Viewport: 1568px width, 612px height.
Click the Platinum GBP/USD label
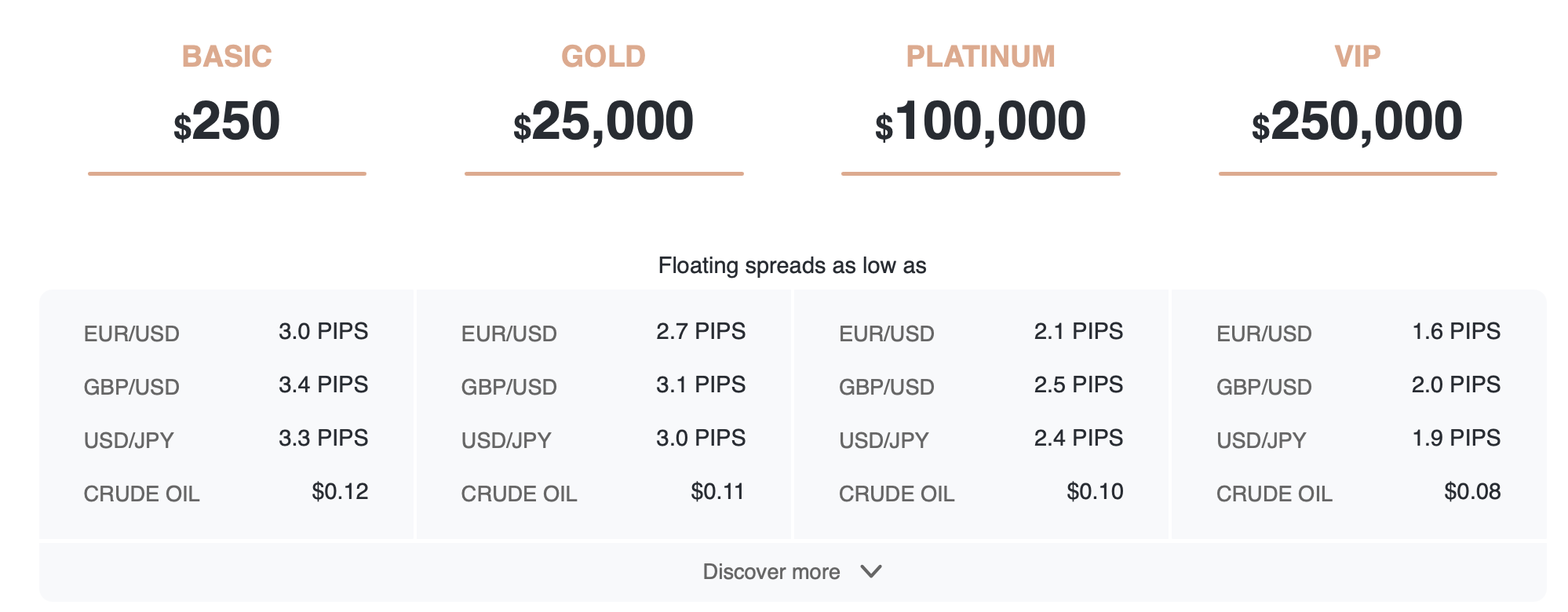click(887, 387)
